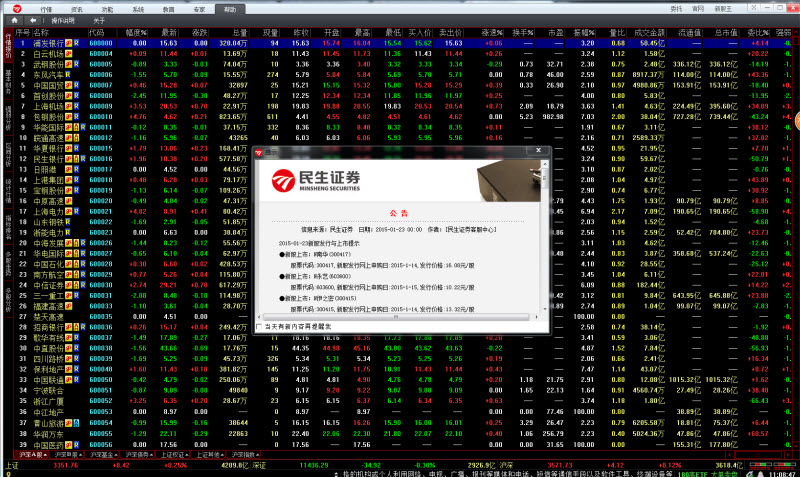Click the 官网 link at top right
Screen dimensions: 800x477
(697, 9)
